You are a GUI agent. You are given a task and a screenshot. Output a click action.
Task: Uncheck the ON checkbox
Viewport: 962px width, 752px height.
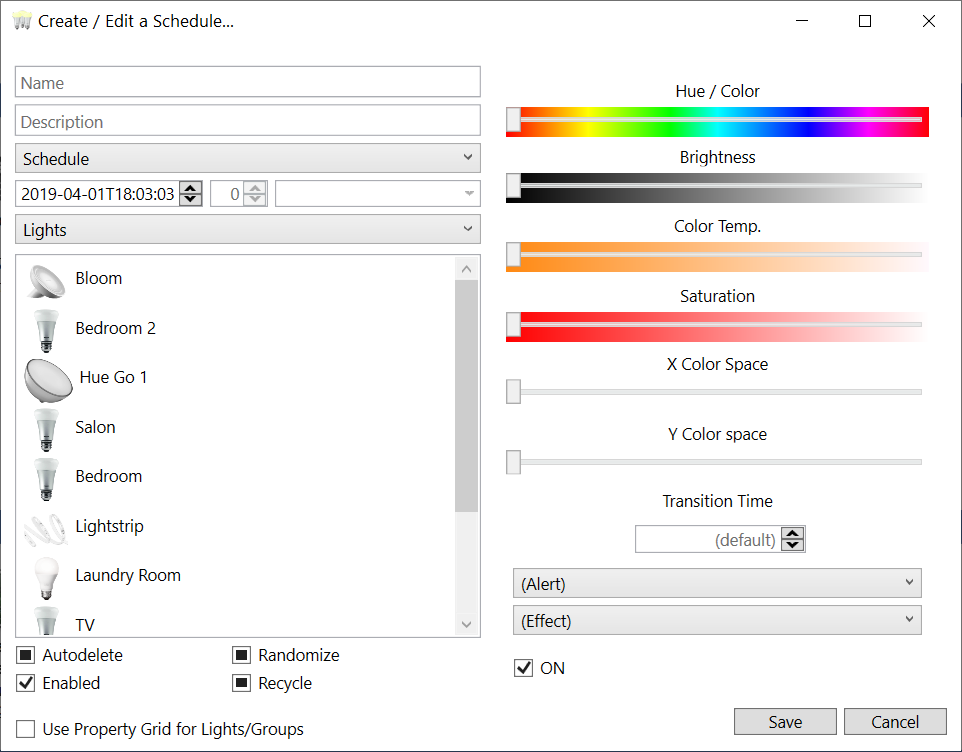tap(523, 668)
